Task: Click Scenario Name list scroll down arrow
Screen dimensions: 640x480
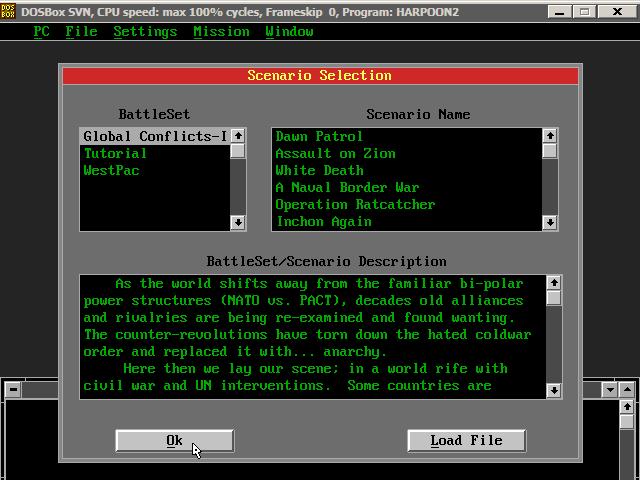Action: 550,223
